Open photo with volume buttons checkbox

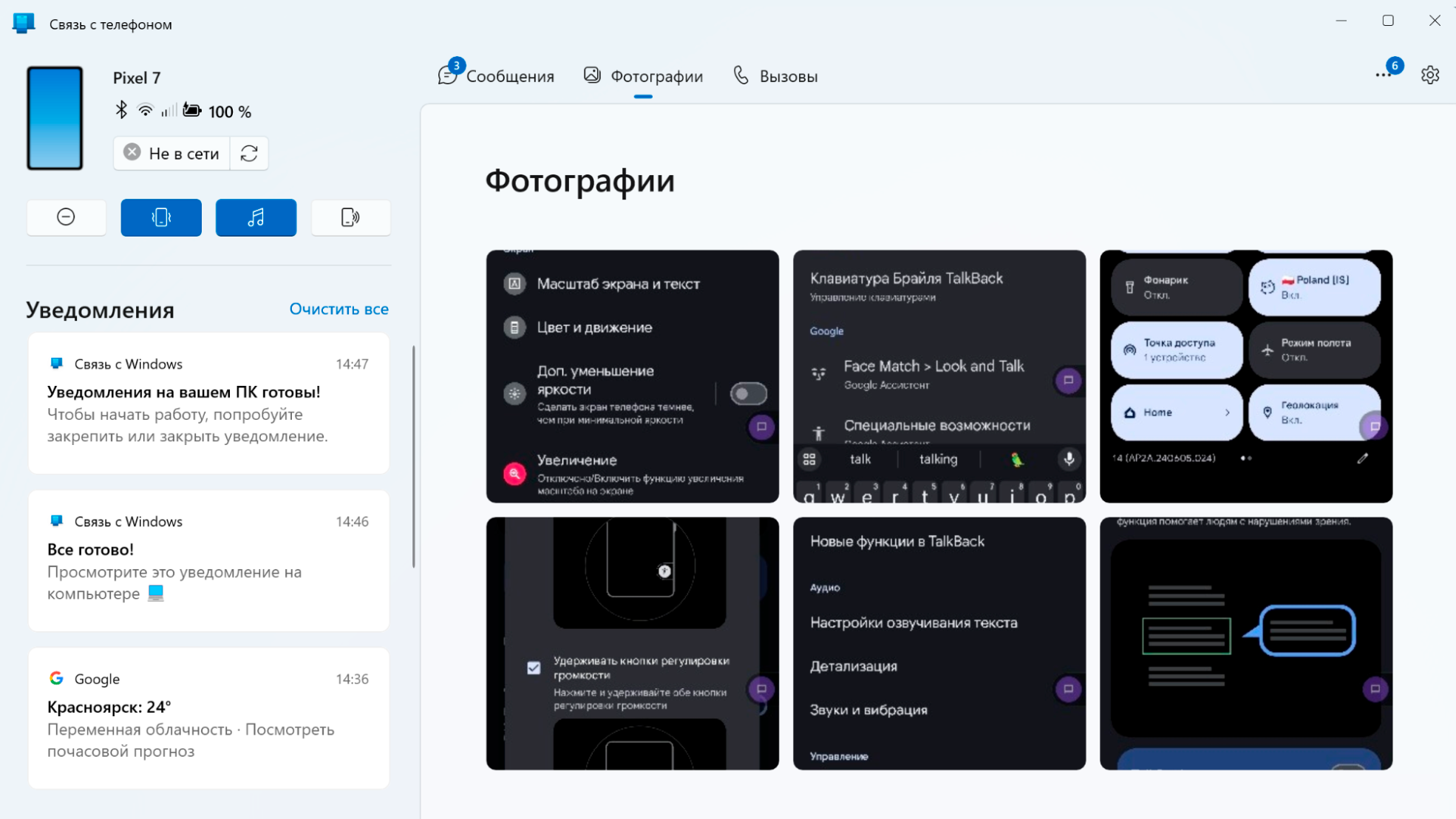coord(633,644)
